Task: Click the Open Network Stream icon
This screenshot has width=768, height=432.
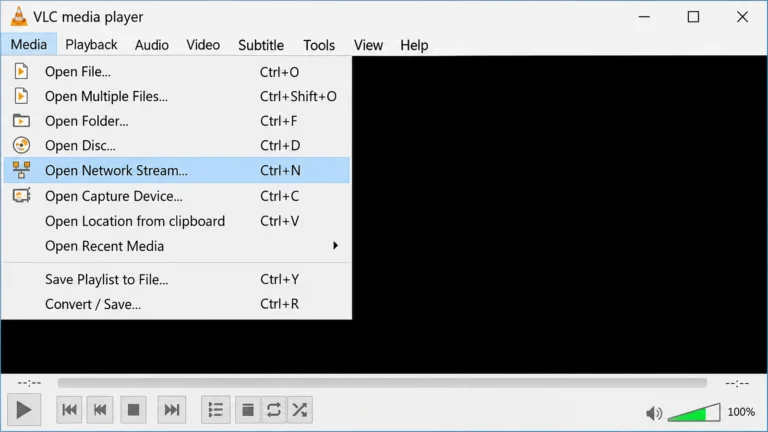Action: tap(21, 170)
